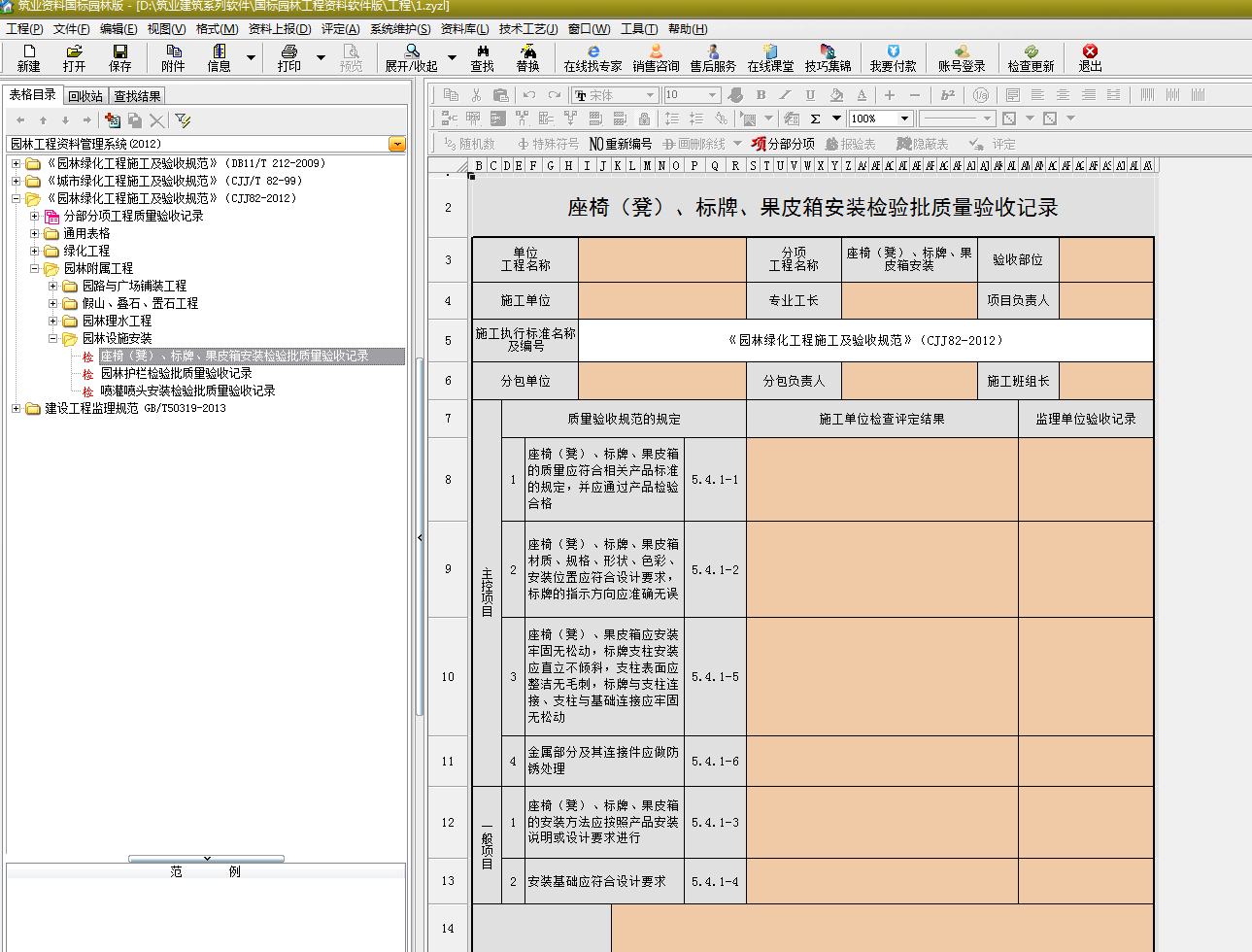Open the 格式(M) menu
1252x952 pixels.
click(x=217, y=29)
